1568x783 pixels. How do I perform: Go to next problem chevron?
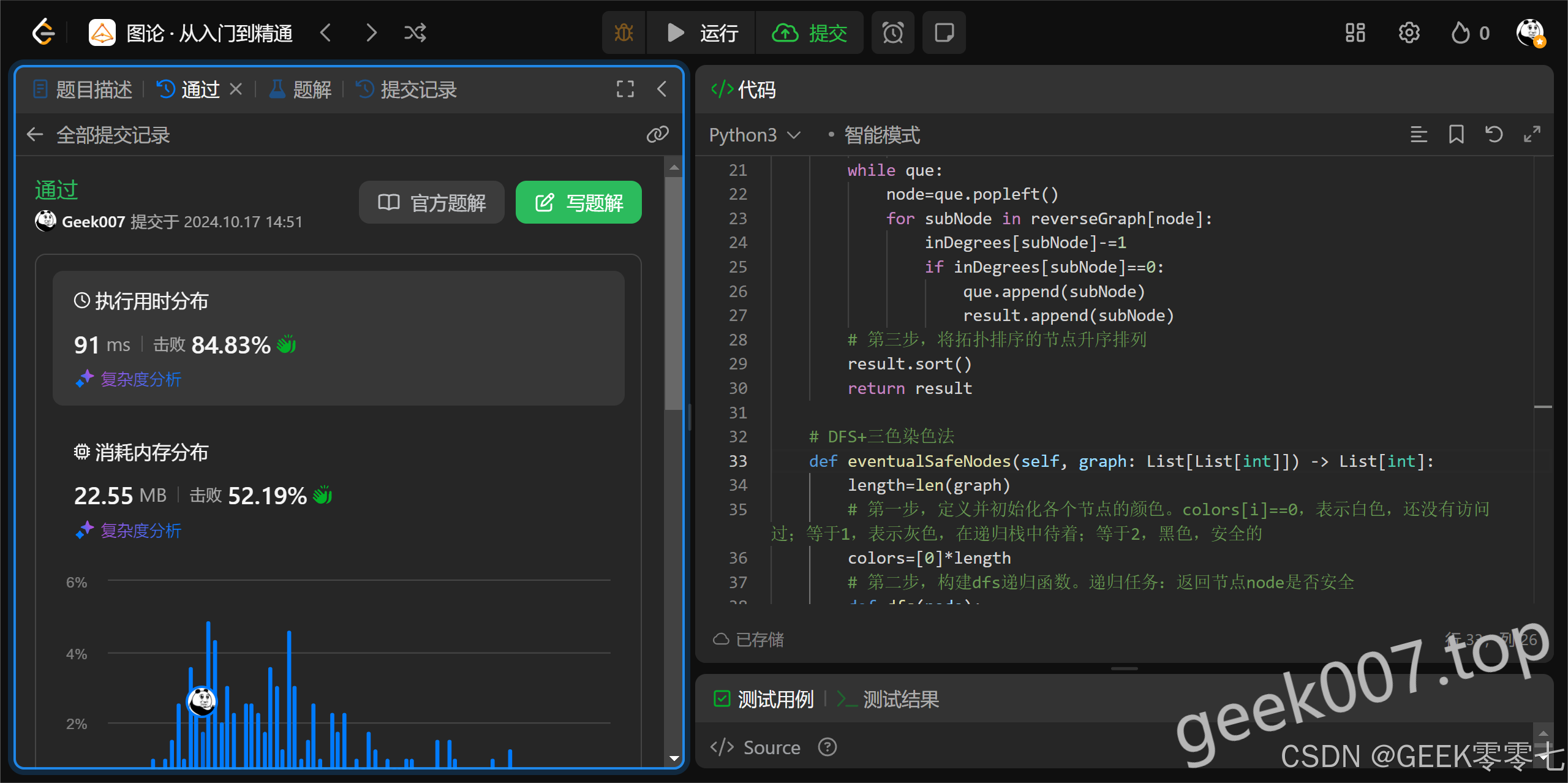point(371,32)
